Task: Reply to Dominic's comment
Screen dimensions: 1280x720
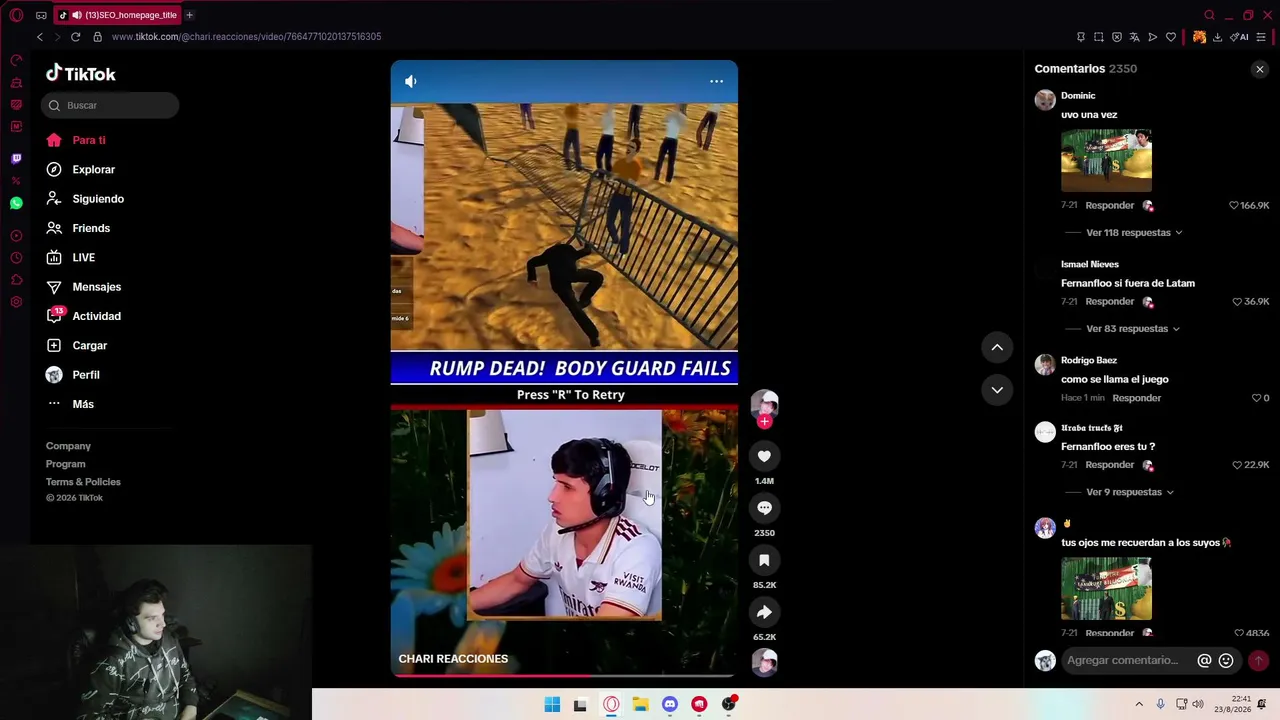Action: point(1110,205)
